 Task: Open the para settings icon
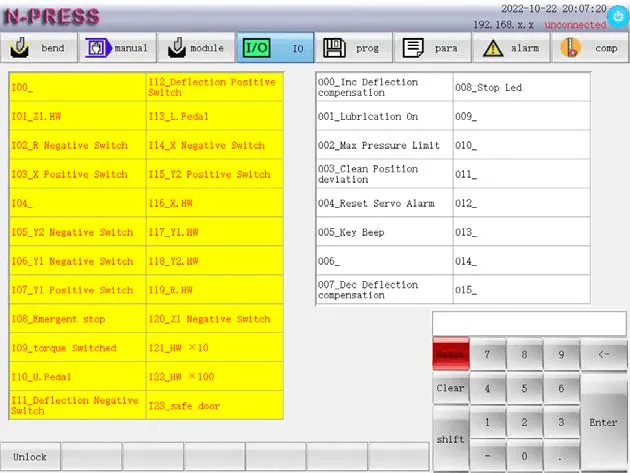click(413, 47)
